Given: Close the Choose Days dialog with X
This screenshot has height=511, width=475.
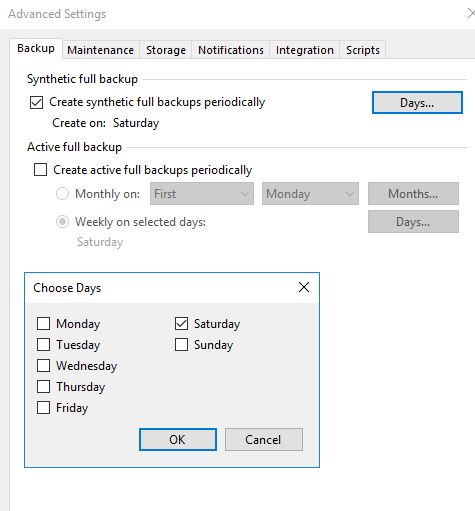Looking at the screenshot, I should 304,287.
